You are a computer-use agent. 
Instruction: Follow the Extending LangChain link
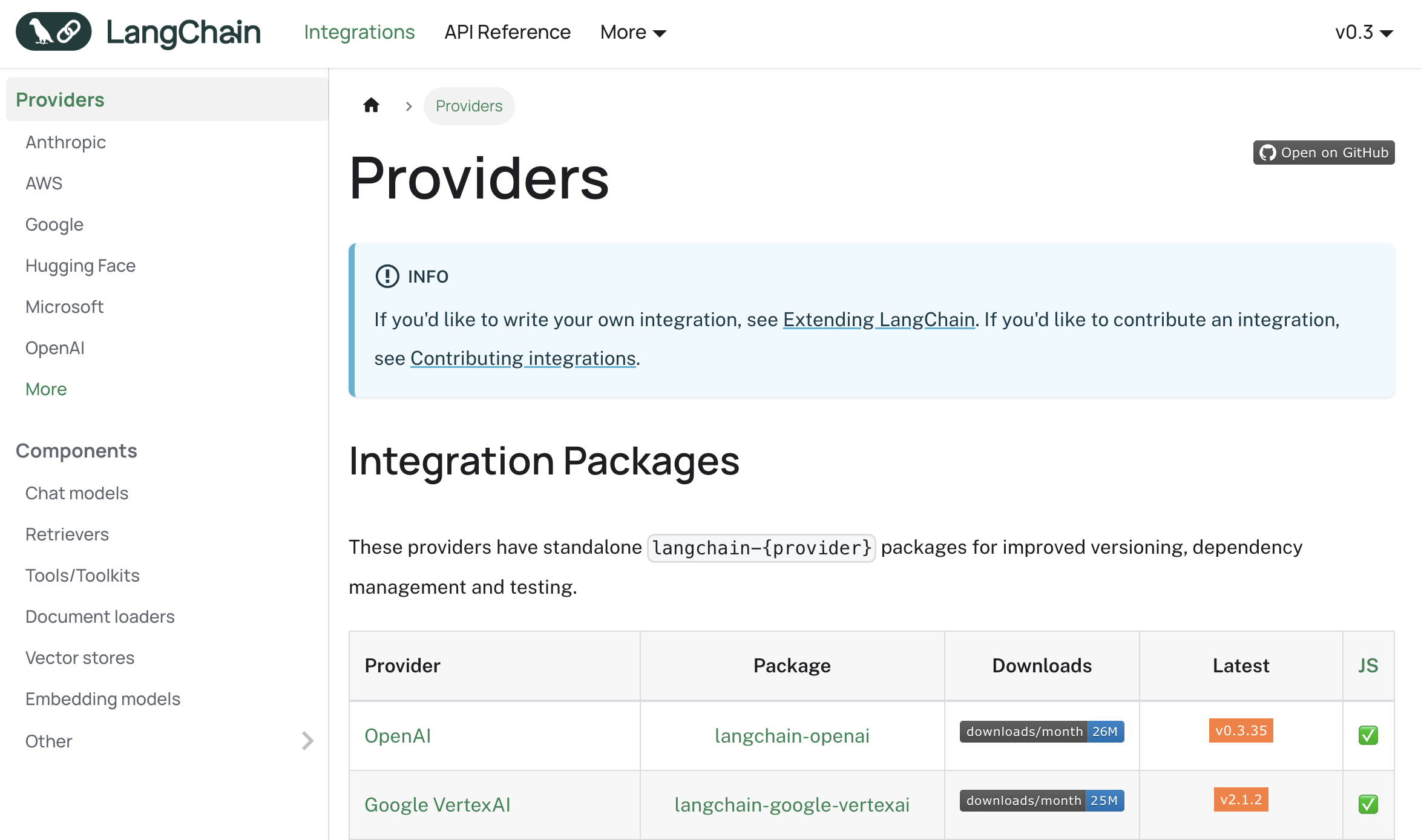(x=879, y=320)
